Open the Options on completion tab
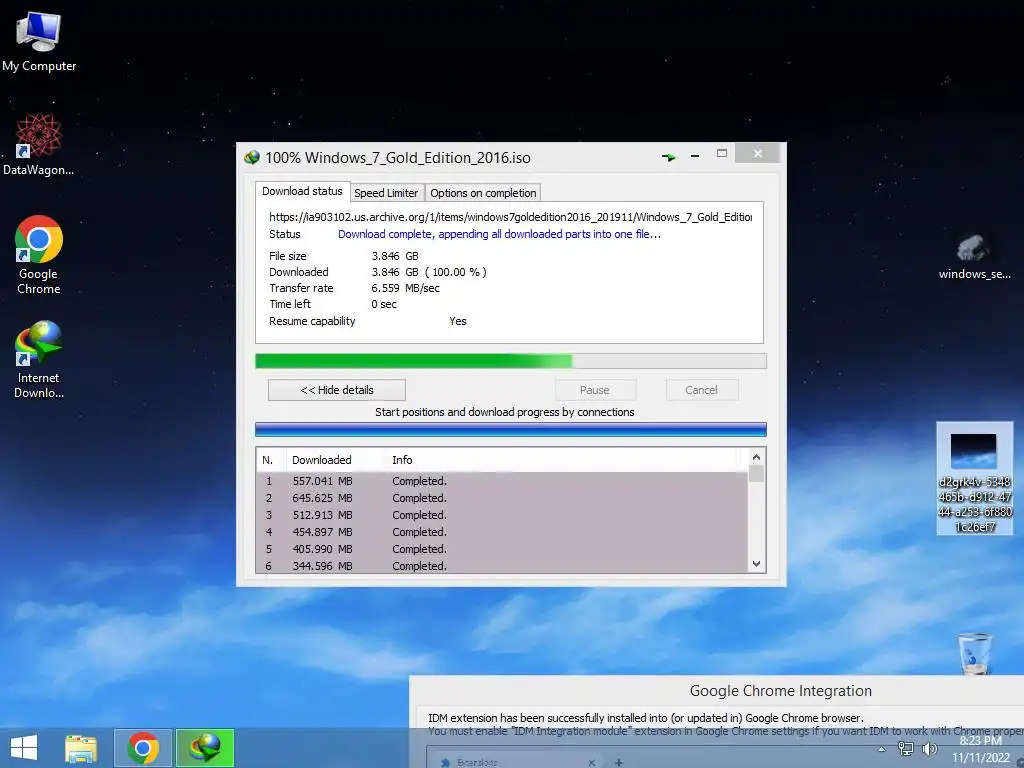The height and width of the screenshot is (768, 1024). click(x=483, y=193)
